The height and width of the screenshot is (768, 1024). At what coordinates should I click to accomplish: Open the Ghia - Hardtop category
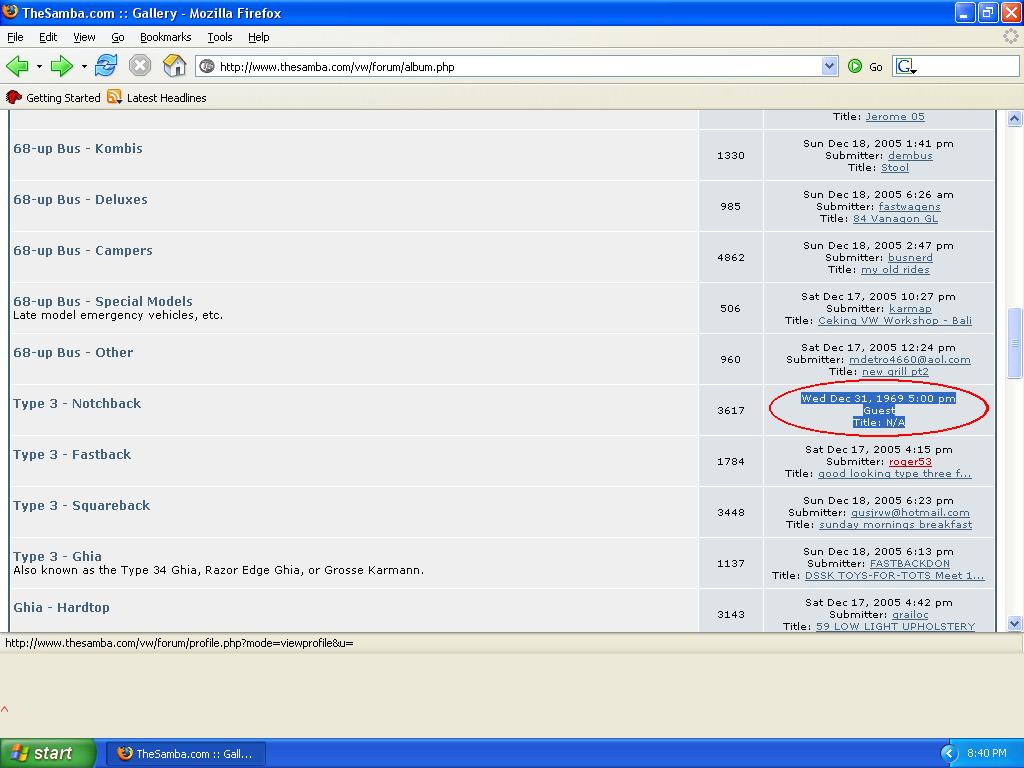(x=61, y=607)
